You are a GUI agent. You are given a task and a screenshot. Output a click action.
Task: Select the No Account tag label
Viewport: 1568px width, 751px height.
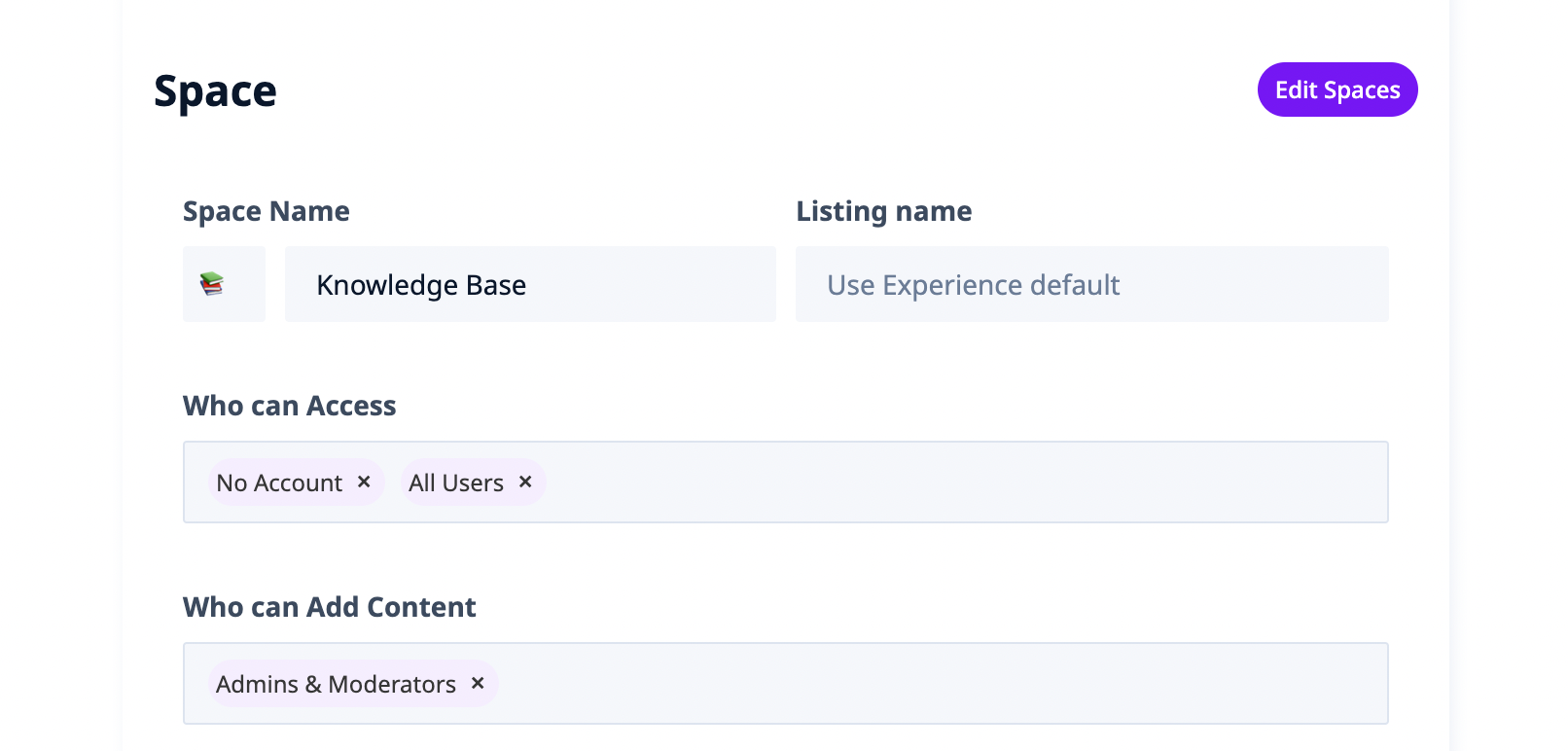point(279,483)
